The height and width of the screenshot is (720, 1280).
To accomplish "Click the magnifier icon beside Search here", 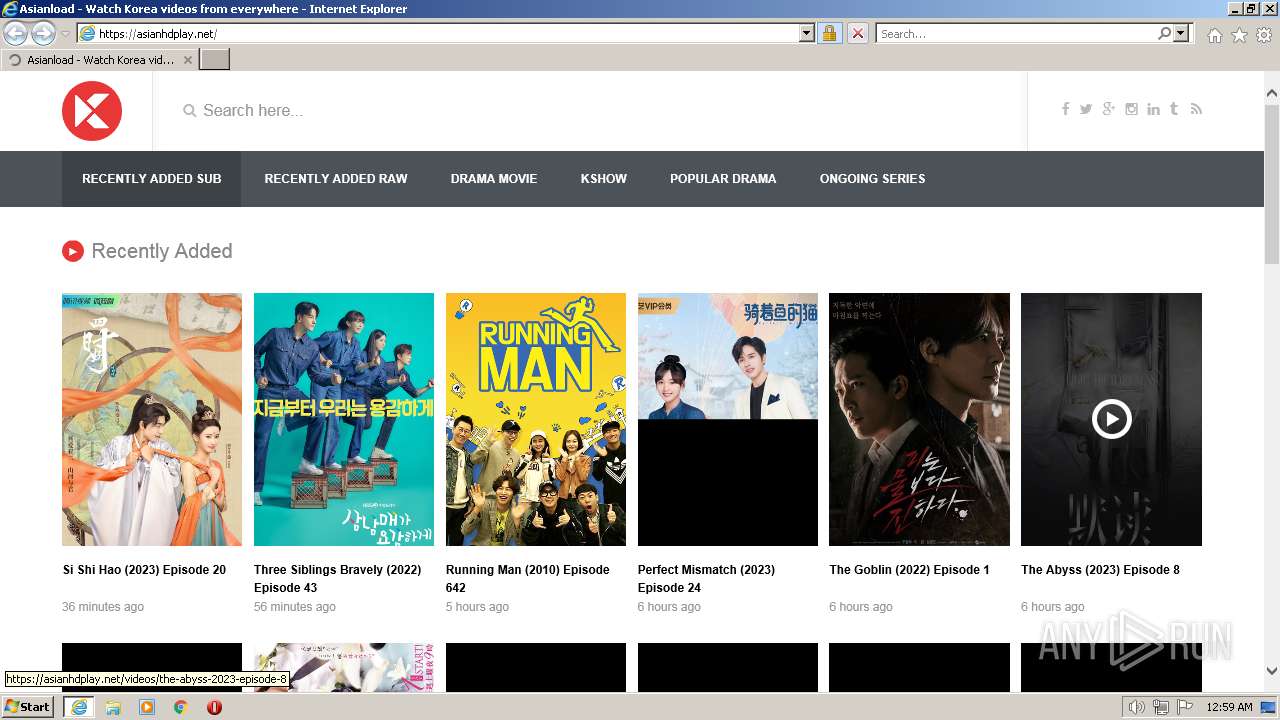I will pyautogui.click(x=189, y=111).
